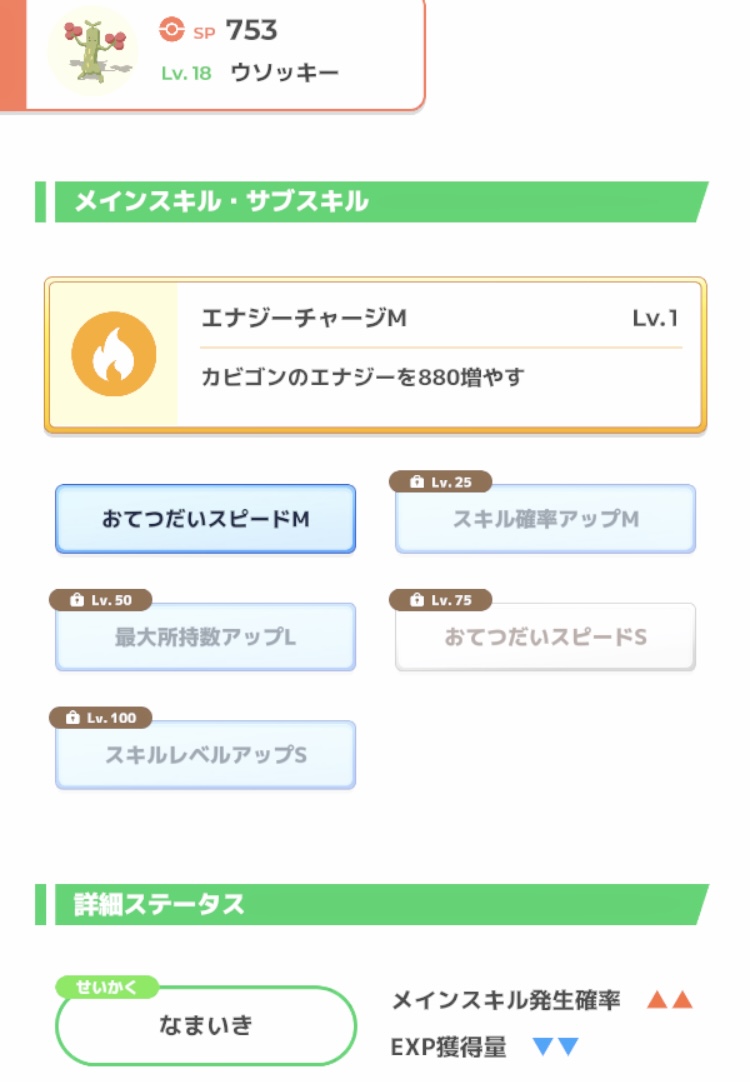Click the blue down arrows for EXP獲得量
The height and width of the screenshot is (1082, 750).
tap(555, 1047)
